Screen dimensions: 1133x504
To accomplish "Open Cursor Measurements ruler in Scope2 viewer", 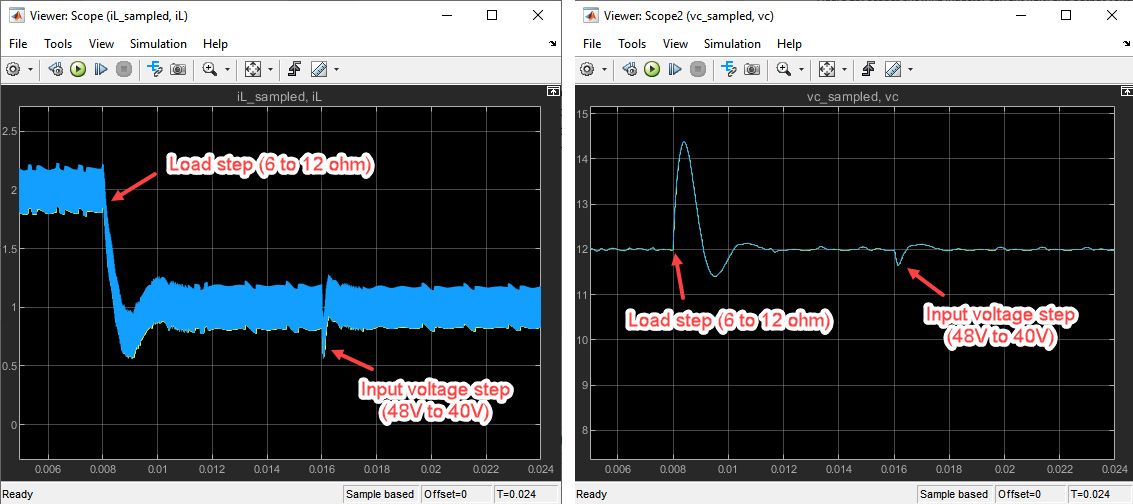I will (x=892, y=69).
